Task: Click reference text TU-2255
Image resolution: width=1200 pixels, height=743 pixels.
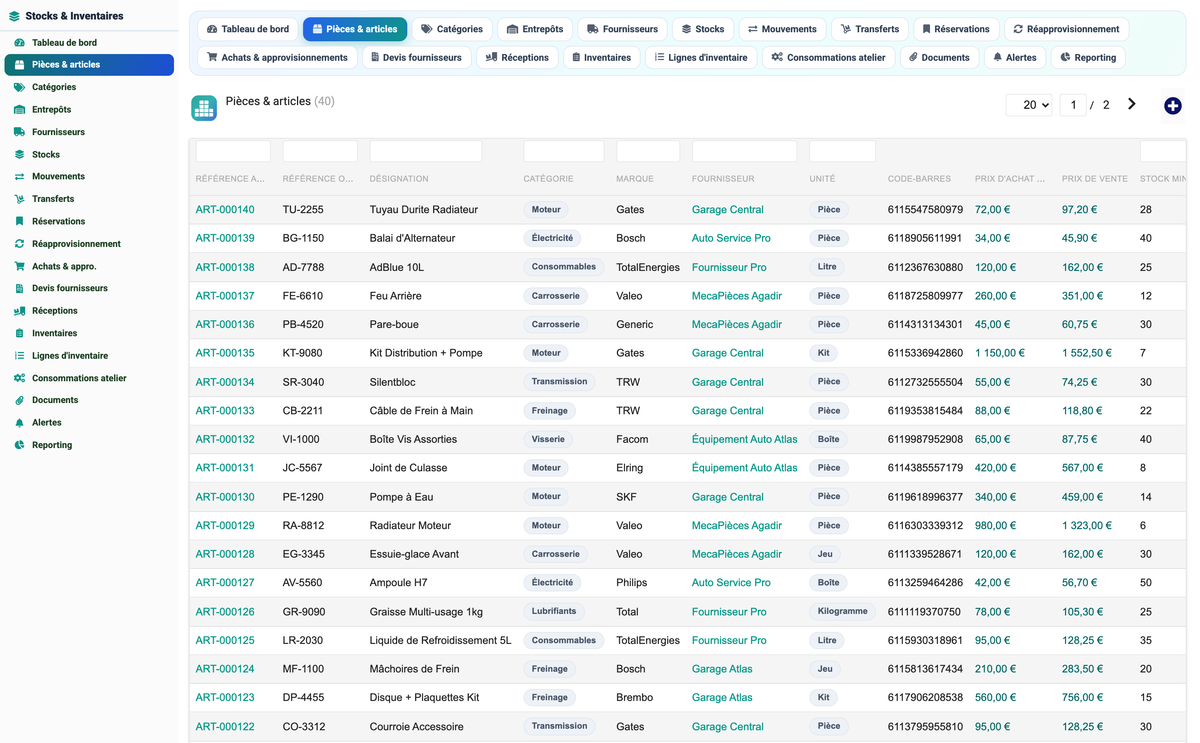Action: click(303, 210)
